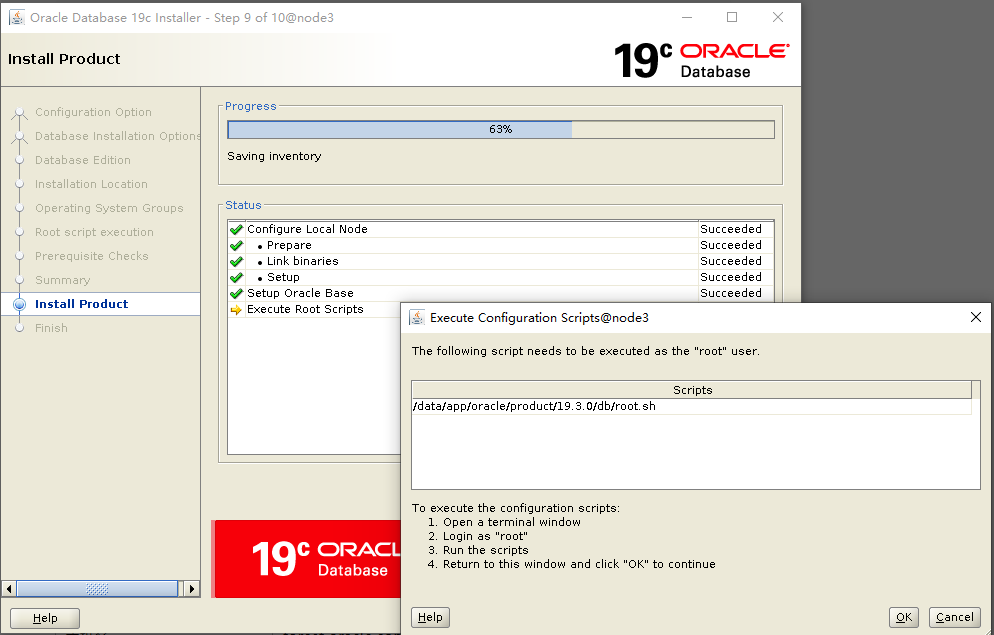Click the left arrow of sidebar scrollbar

(9, 589)
